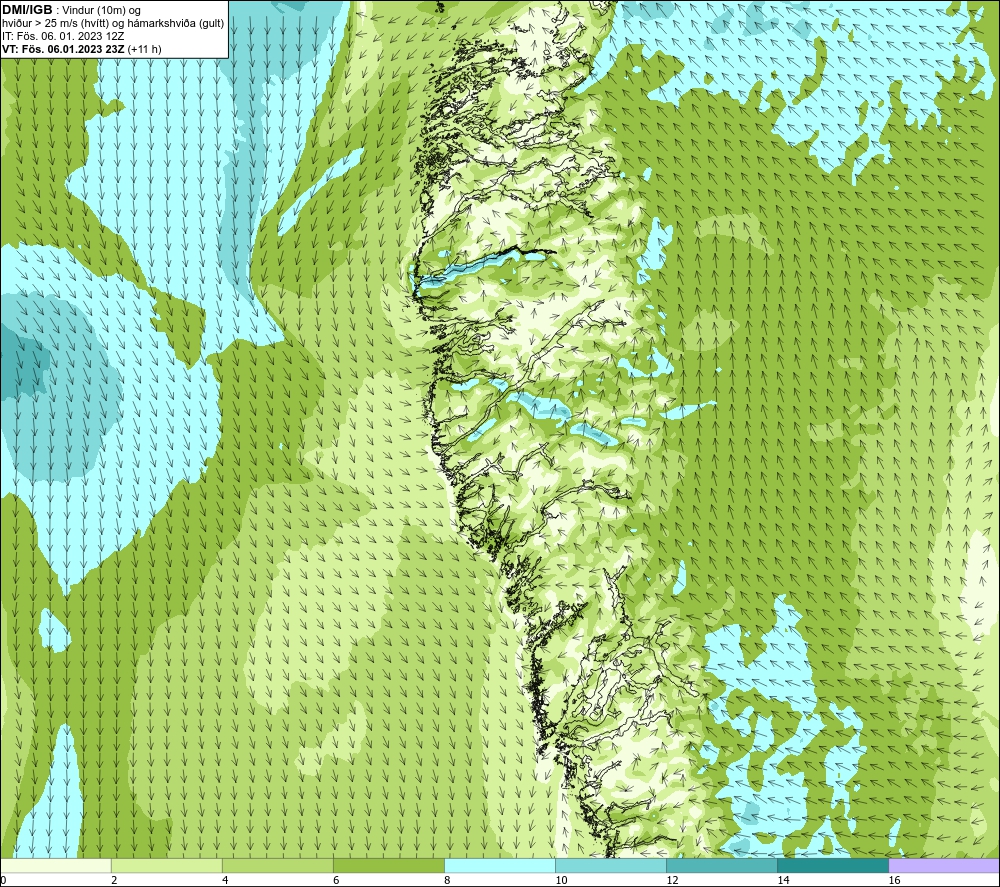Click the legend scale label '2'
The image size is (1000, 887).
(x=114, y=881)
